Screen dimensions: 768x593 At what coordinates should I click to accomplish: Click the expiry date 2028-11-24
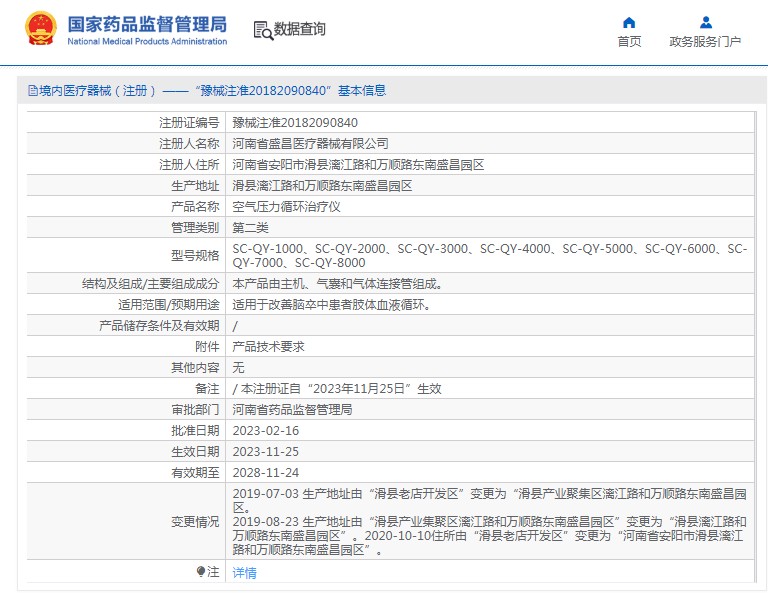tap(266, 473)
